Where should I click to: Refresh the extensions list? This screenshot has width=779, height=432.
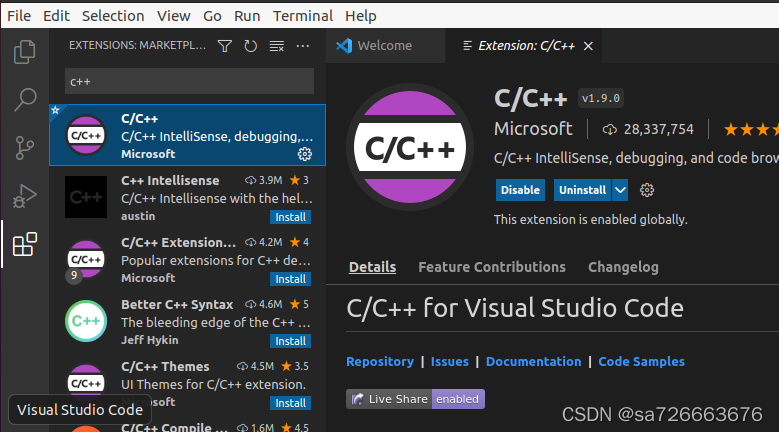(x=250, y=46)
